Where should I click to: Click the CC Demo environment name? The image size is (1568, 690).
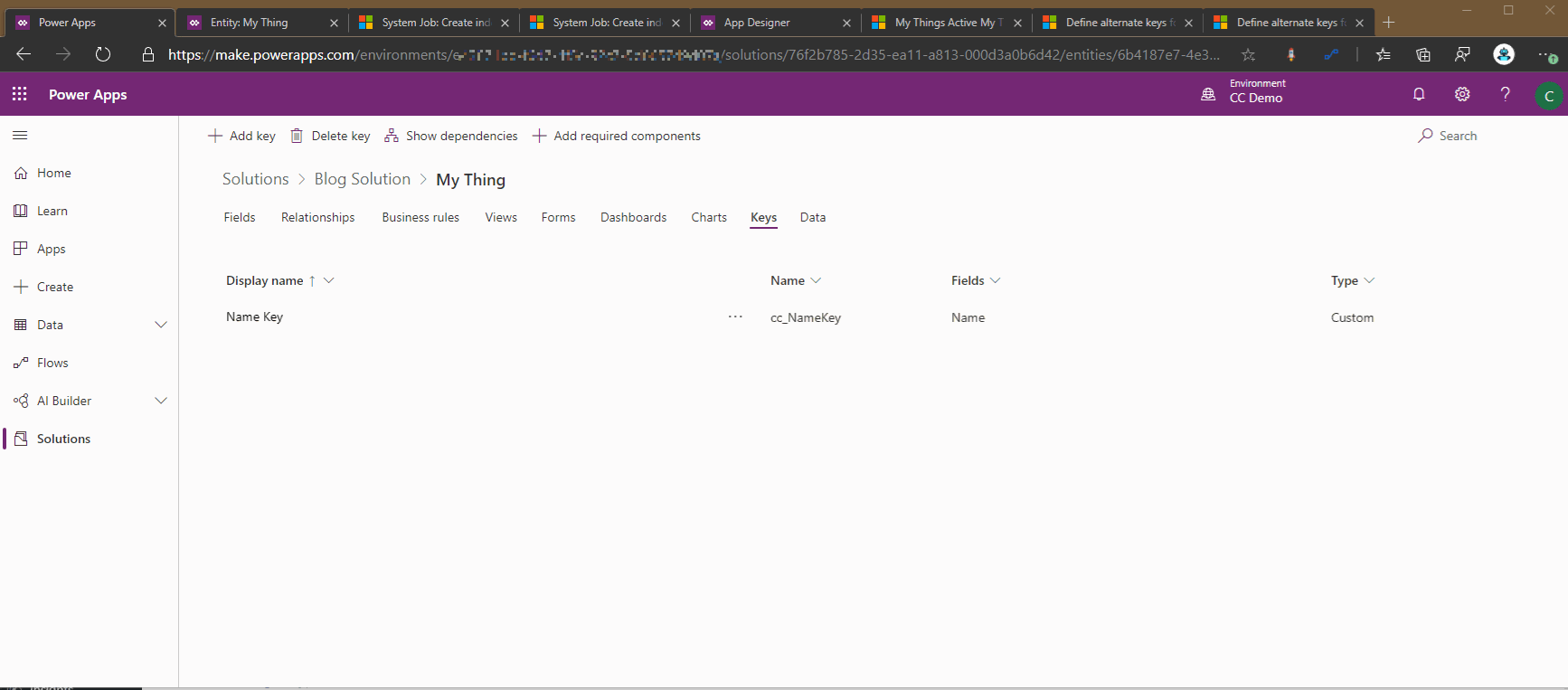tap(1256, 99)
